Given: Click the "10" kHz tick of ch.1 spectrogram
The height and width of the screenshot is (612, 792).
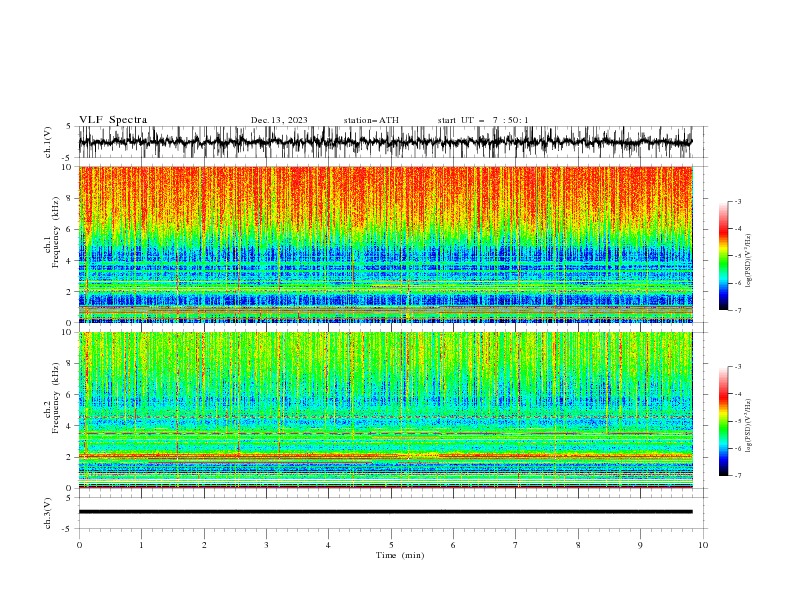Looking at the screenshot, I should pos(68,167).
